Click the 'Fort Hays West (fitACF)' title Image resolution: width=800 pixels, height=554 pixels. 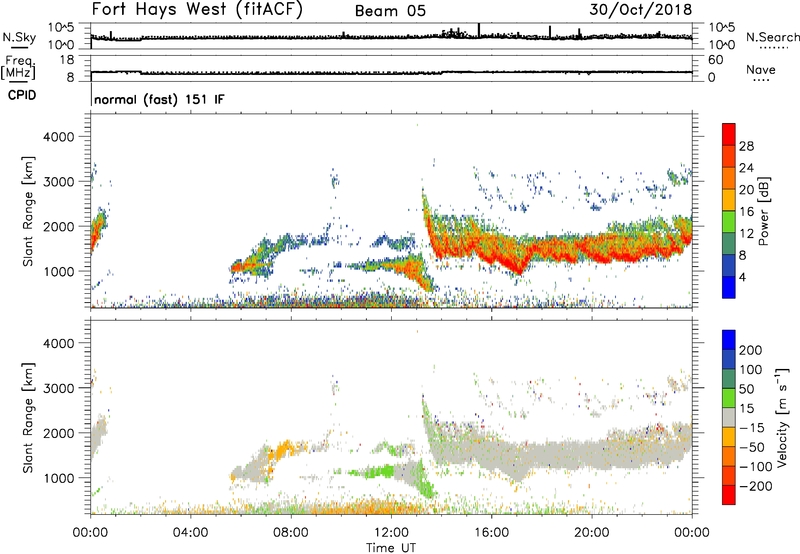[x=196, y=10]
